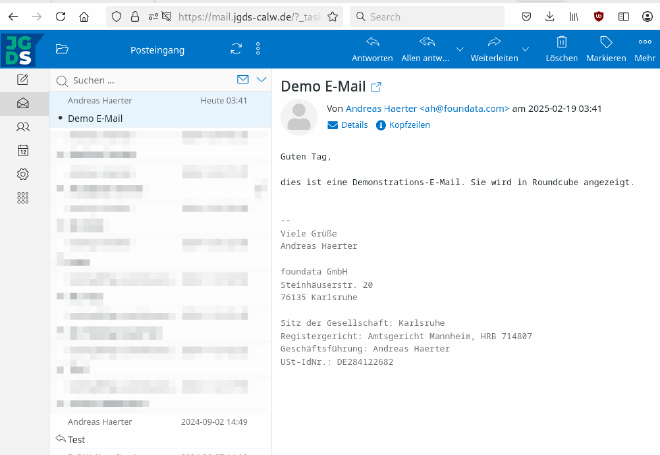Bookmark this page with the star icon
Image resolution: width=660 pixels, height=455 pixels.
[x=333, y=17]
